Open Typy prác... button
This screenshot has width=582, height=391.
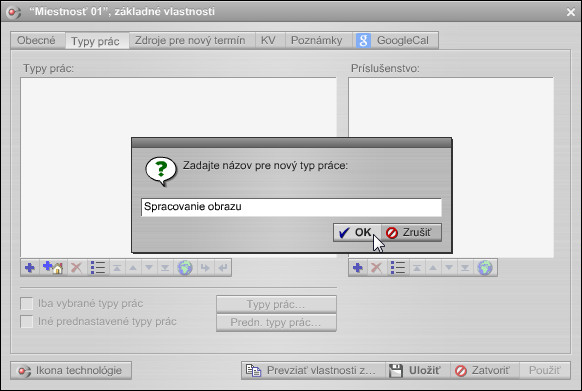click(x=276, y=304)
